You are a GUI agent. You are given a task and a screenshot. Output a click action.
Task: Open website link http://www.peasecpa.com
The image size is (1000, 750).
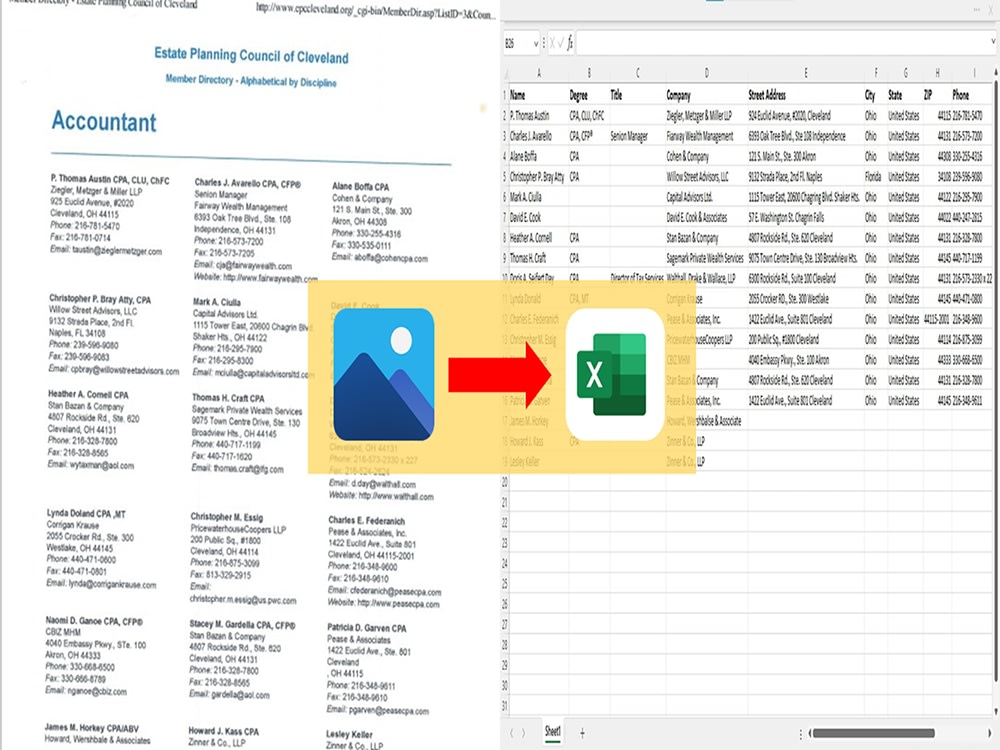tap(399, 603)
